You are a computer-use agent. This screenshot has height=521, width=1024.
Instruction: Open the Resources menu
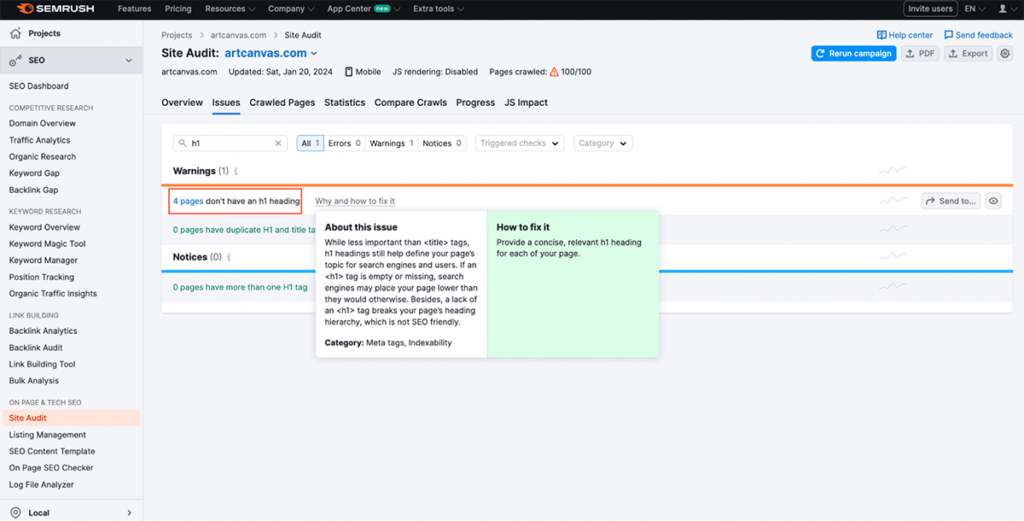(230, 9)
